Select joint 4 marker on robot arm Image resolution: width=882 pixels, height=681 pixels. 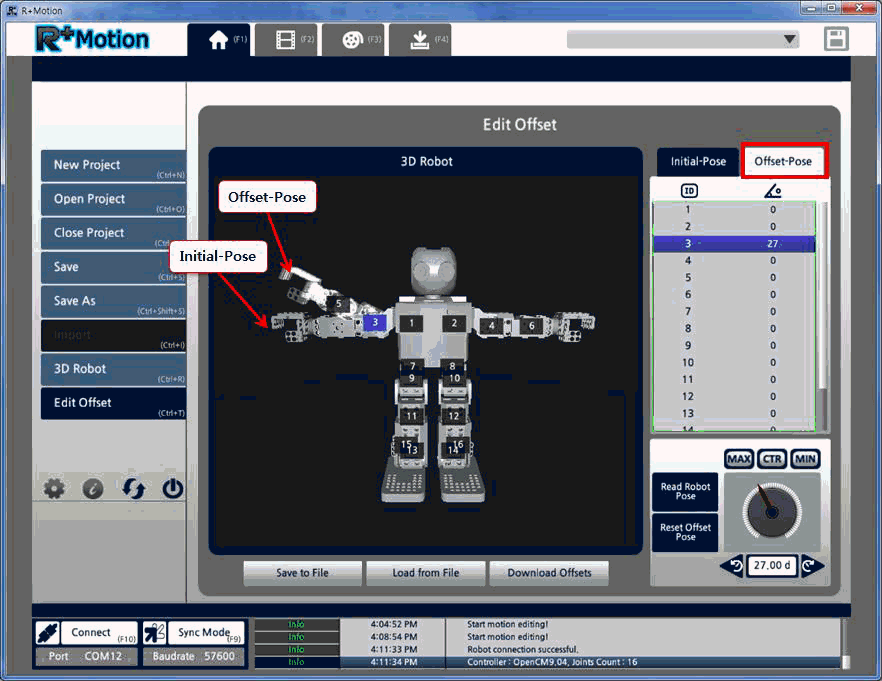click(x=492, y=326)
